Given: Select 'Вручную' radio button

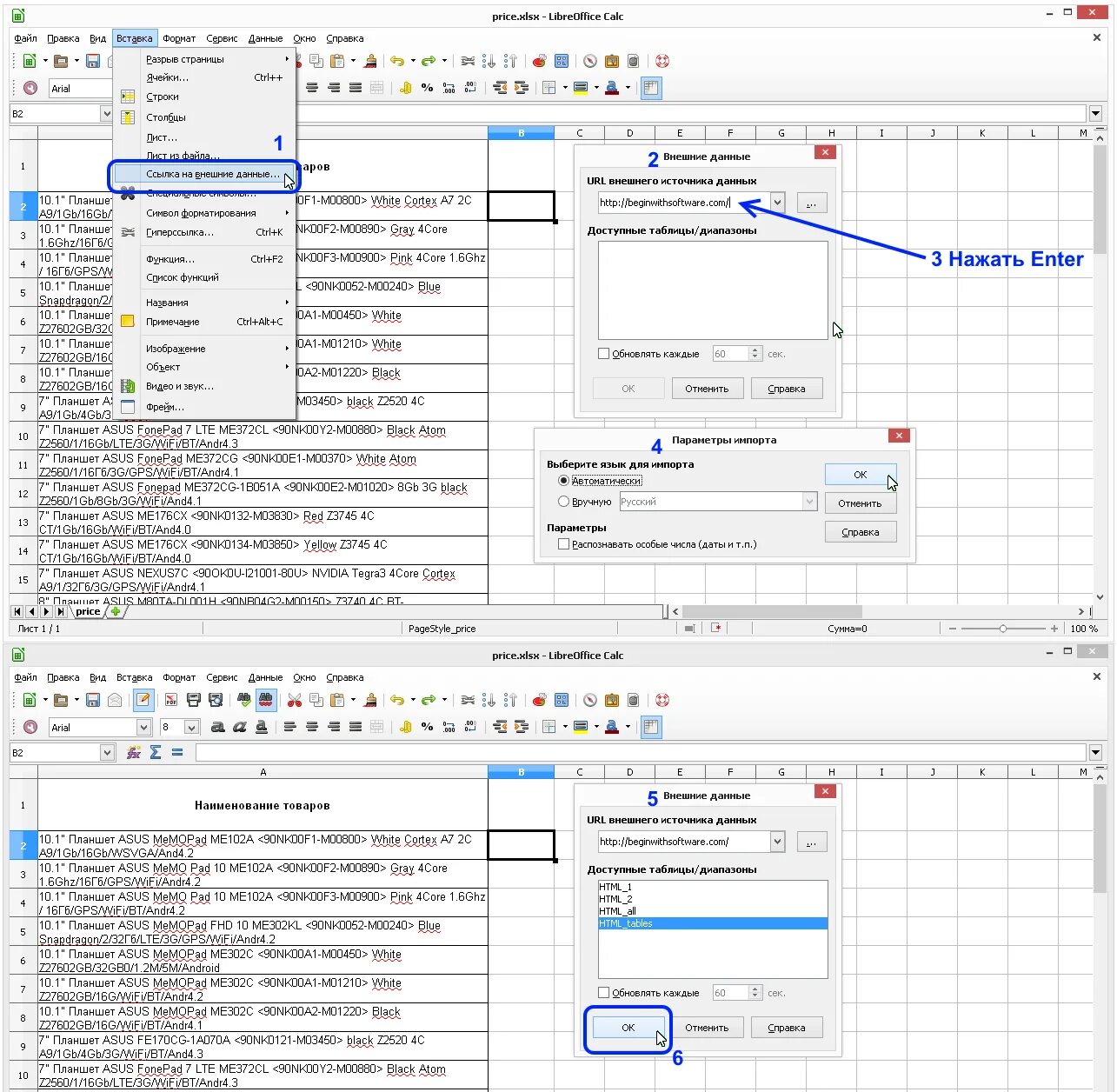Looking at the screenshot, I should (x=563, y=502).
